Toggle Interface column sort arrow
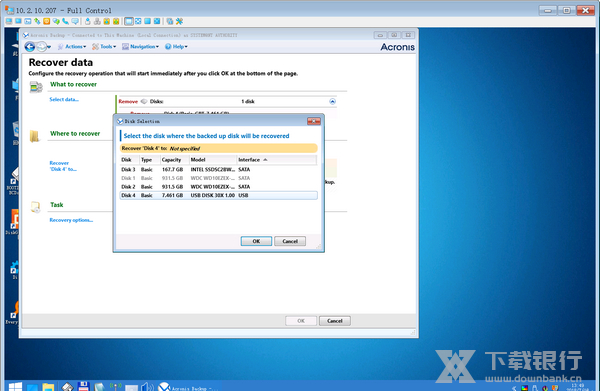Screen dimensions: 600x391 tap(265, 160)
